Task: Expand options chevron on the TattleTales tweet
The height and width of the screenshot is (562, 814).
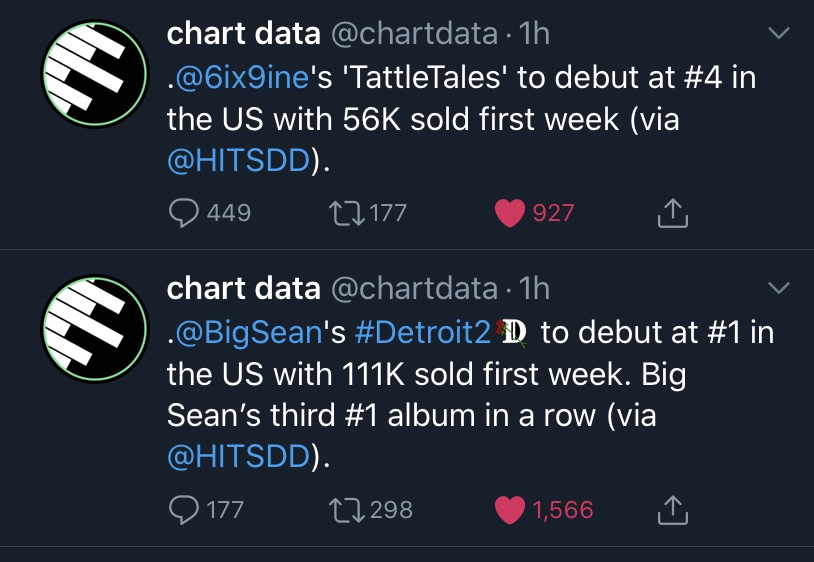Action: point(779,33)
